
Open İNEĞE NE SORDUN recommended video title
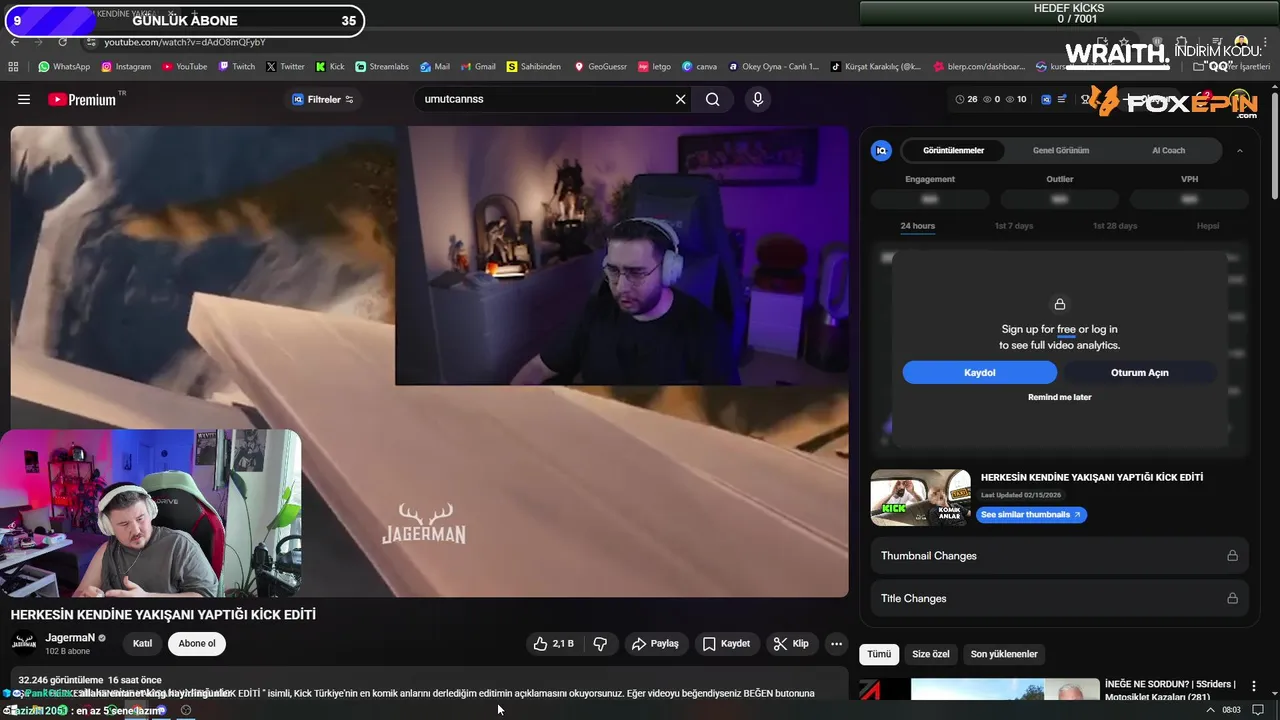coord(1170,690)
